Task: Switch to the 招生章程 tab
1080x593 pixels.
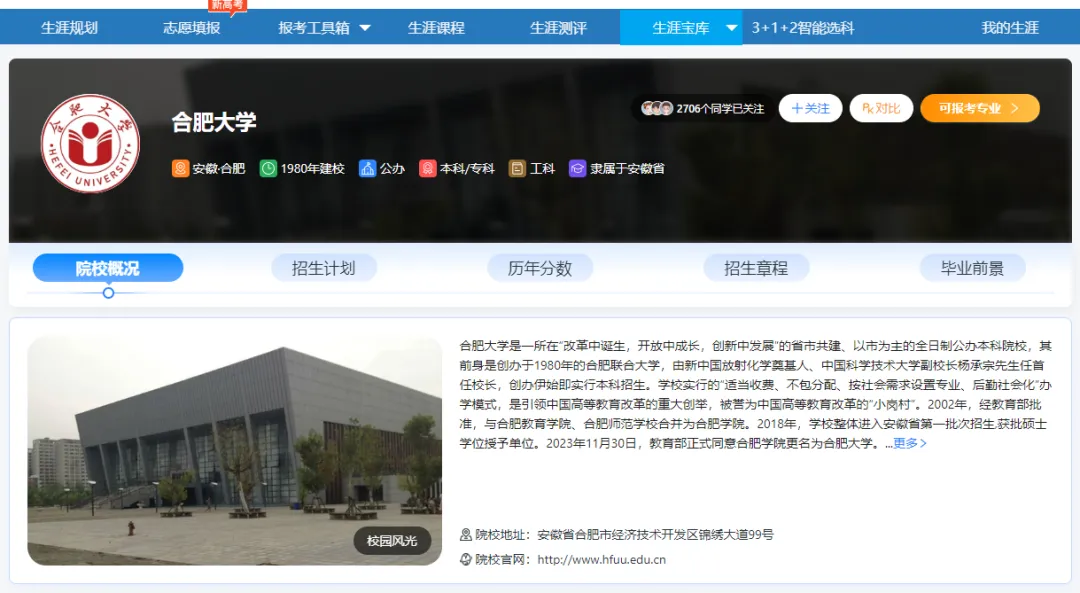Action: pos(756,268)
